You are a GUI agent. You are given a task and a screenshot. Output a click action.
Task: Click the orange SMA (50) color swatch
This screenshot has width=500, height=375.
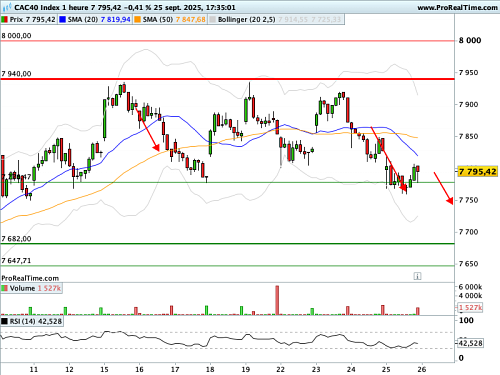coord(138,20)
